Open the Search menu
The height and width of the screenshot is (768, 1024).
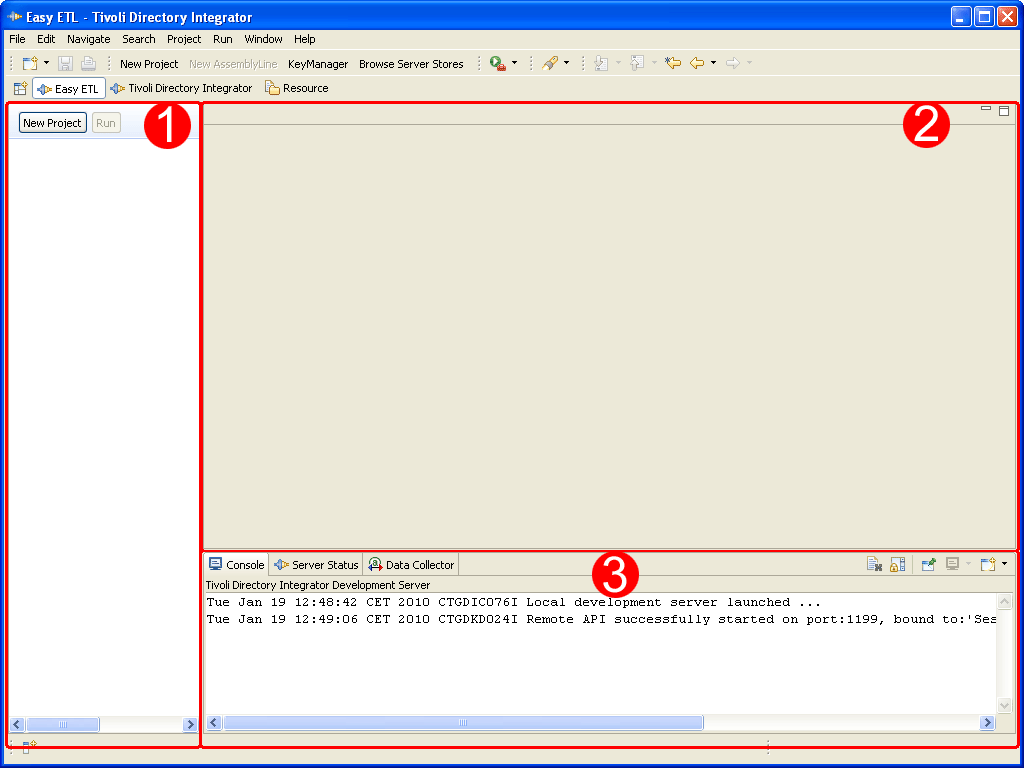(x=139, y=39)
